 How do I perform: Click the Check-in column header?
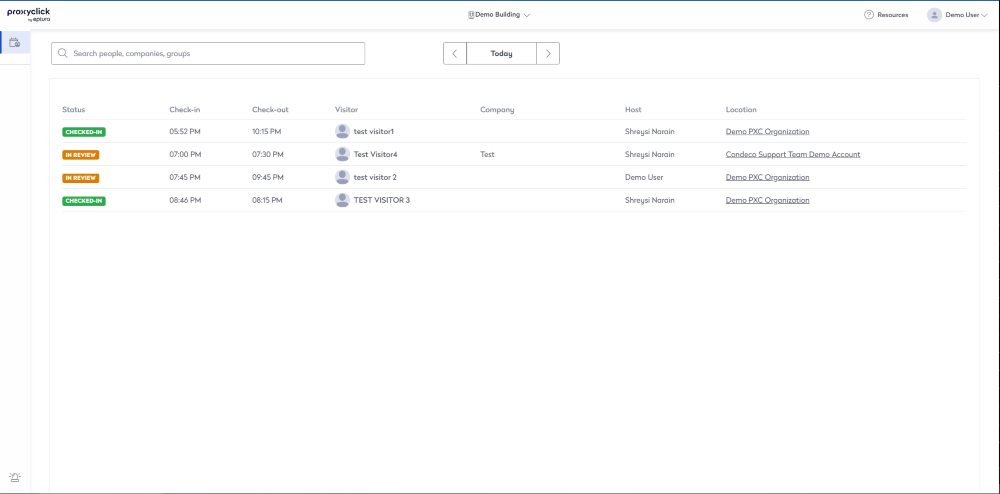point(185,110)
